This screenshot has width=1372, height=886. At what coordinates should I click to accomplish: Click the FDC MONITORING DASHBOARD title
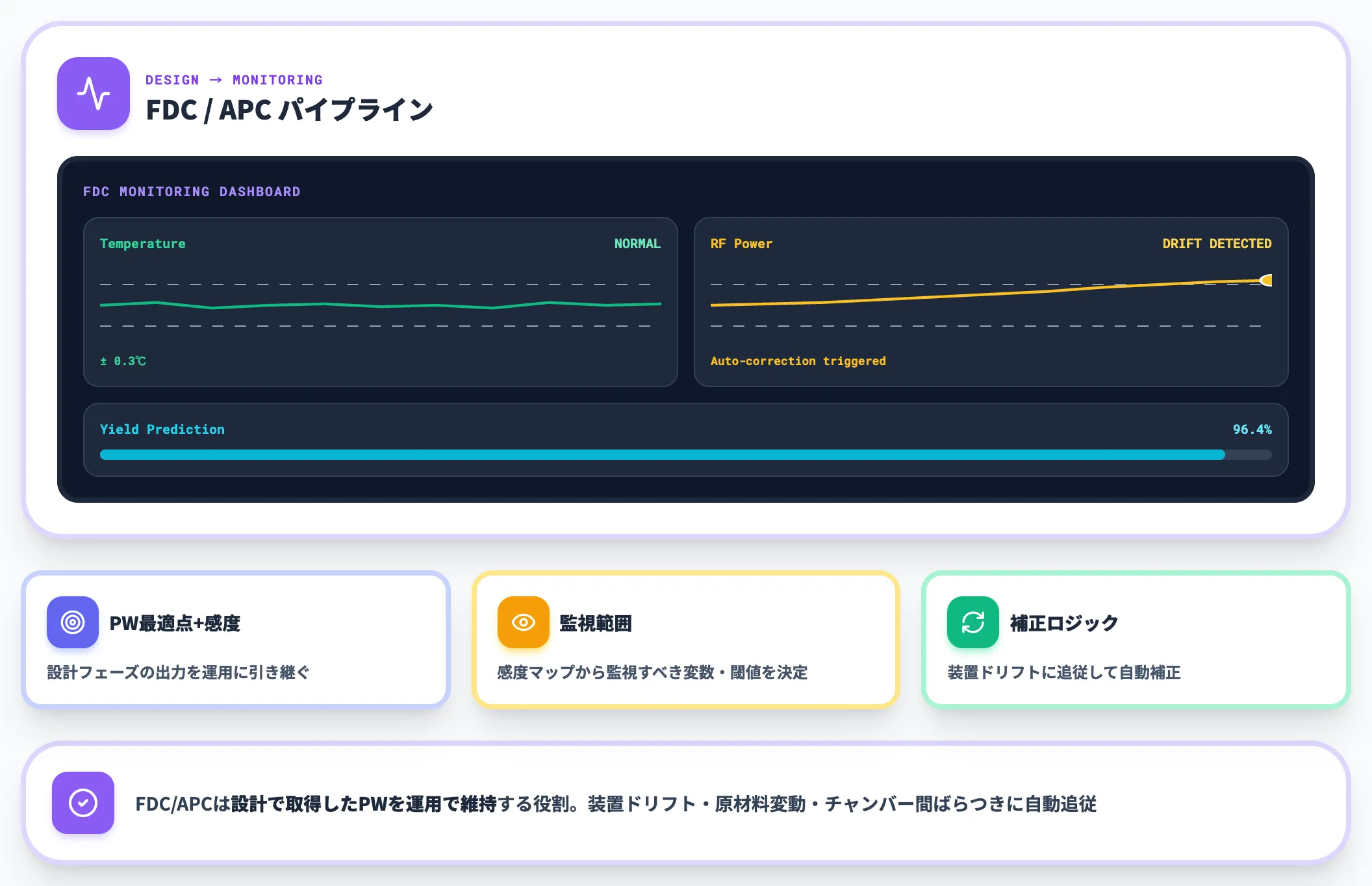coord(192,192)
